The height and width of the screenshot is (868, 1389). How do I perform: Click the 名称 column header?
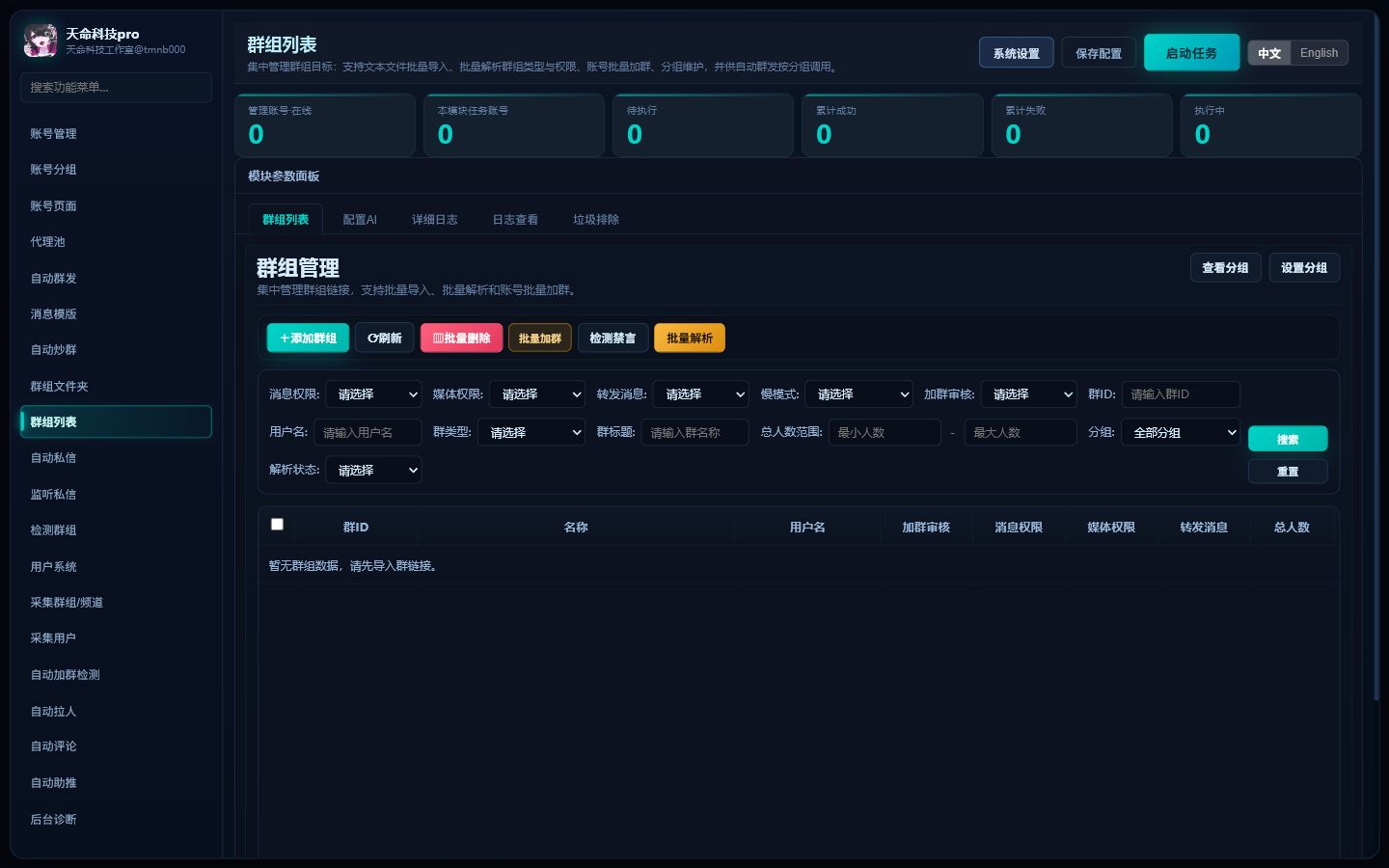click(x=576, y=528)
